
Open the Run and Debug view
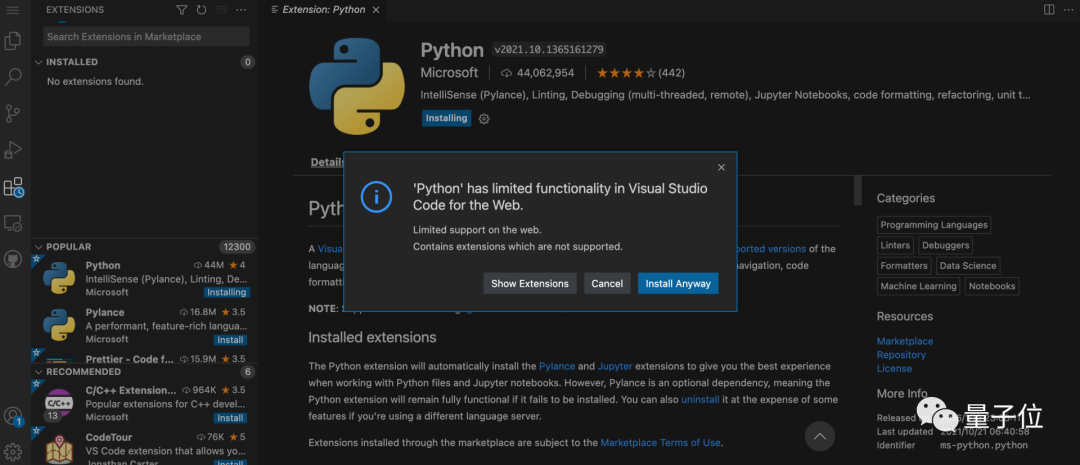(14, 150)
